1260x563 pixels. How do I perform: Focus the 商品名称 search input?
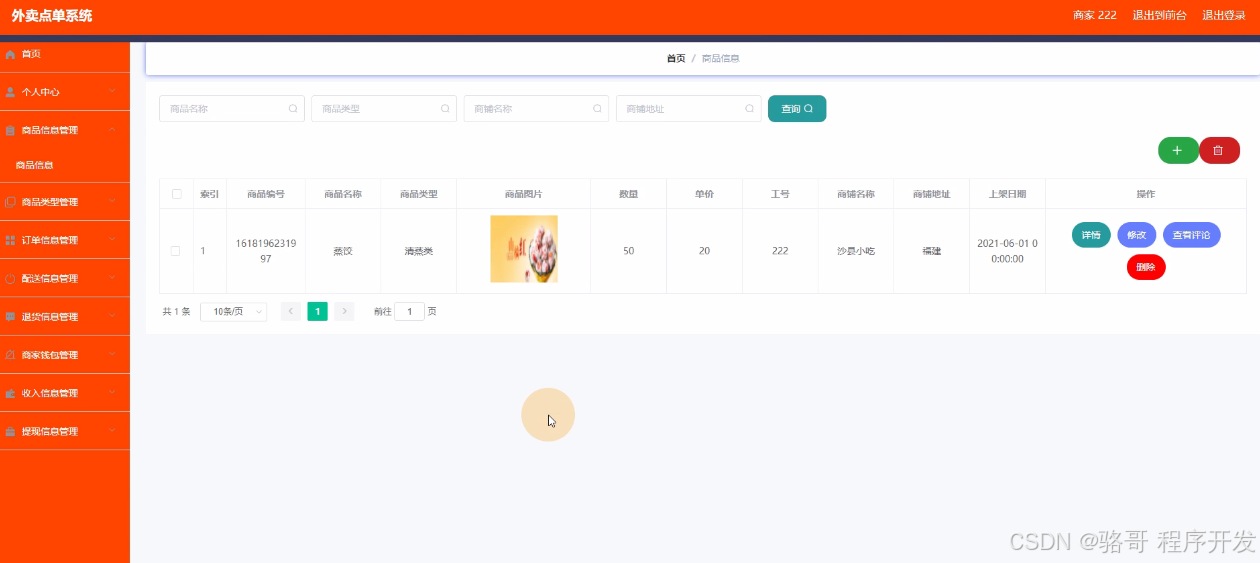231,109
